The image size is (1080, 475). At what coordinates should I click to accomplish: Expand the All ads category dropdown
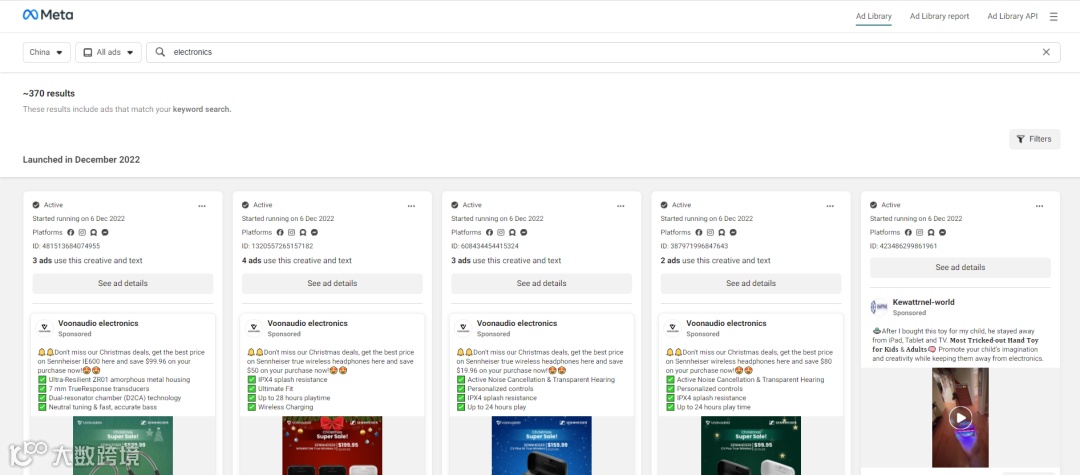[108, 52]
